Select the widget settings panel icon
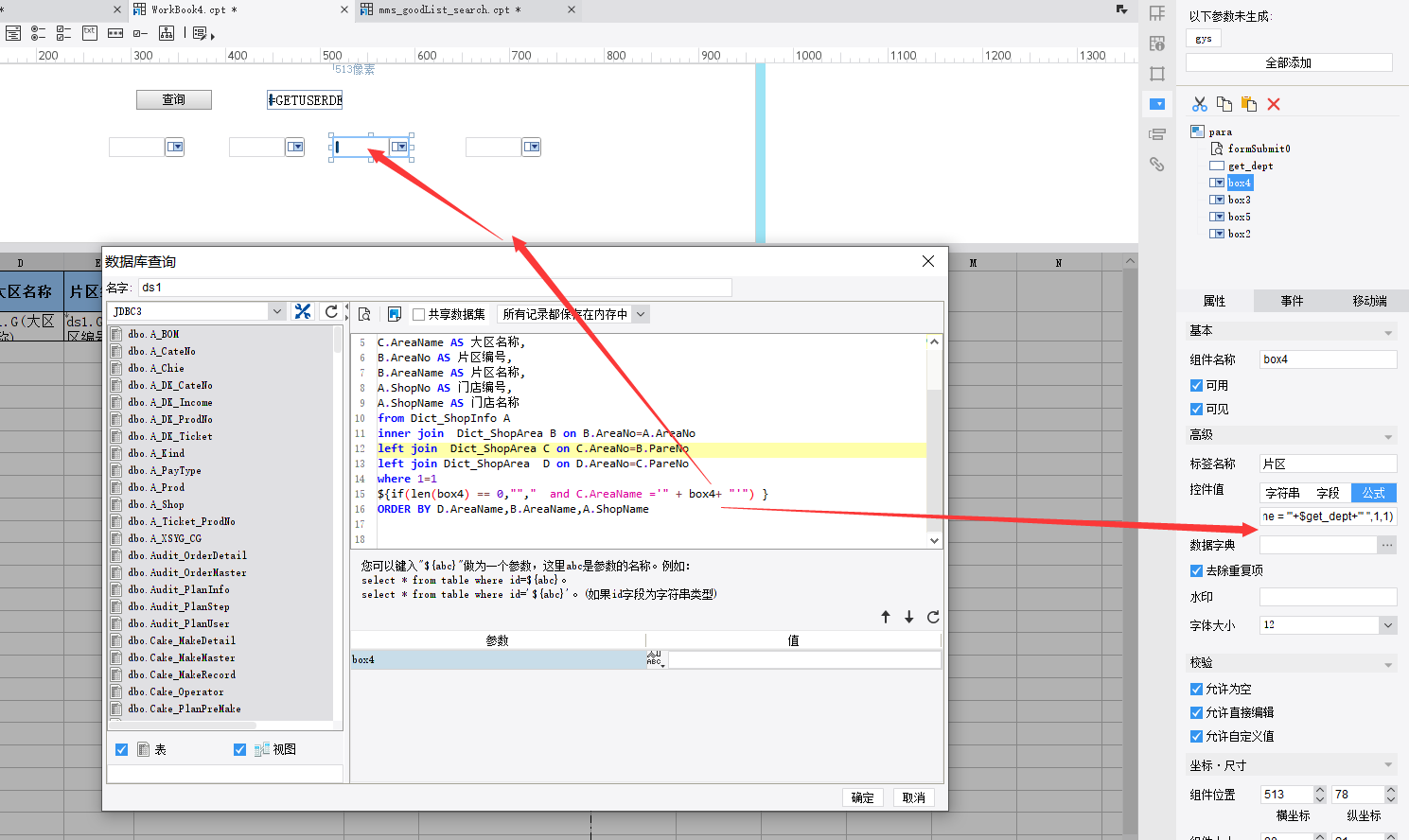 pos(1157,104)
